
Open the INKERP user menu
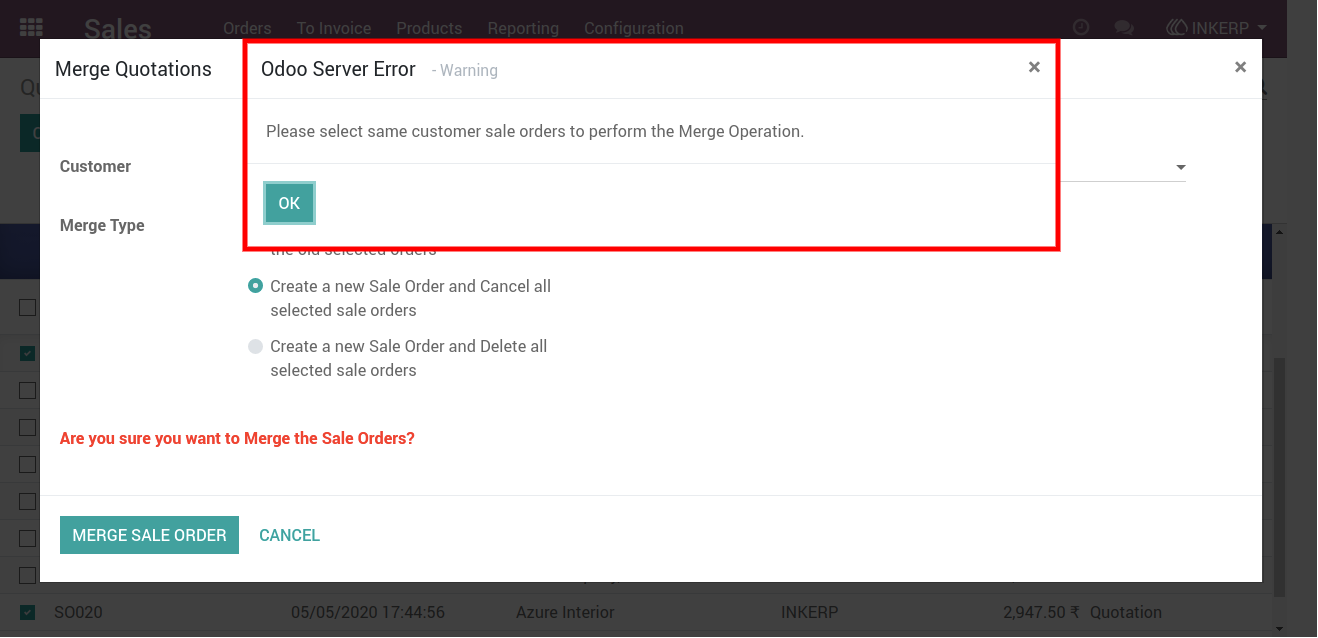[1217, 28]
